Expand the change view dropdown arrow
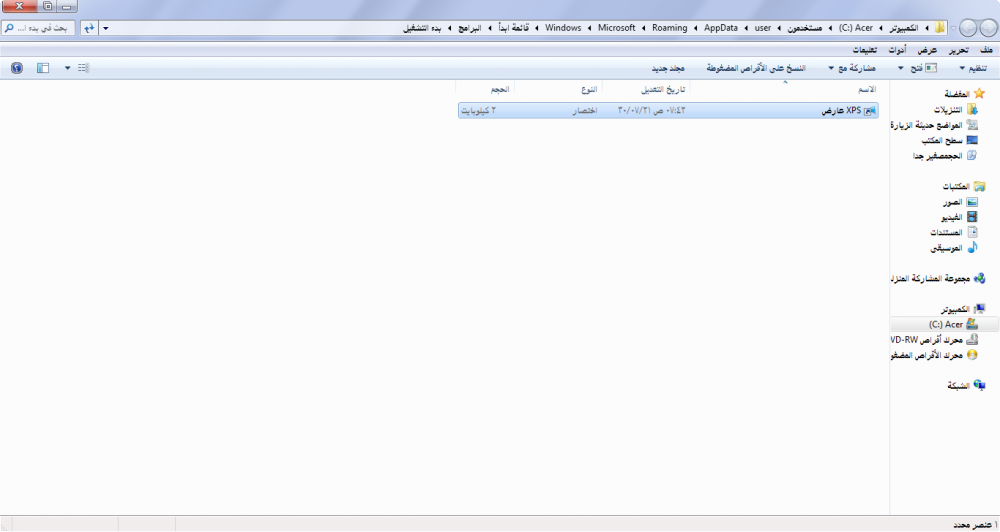 pos(68,68)
